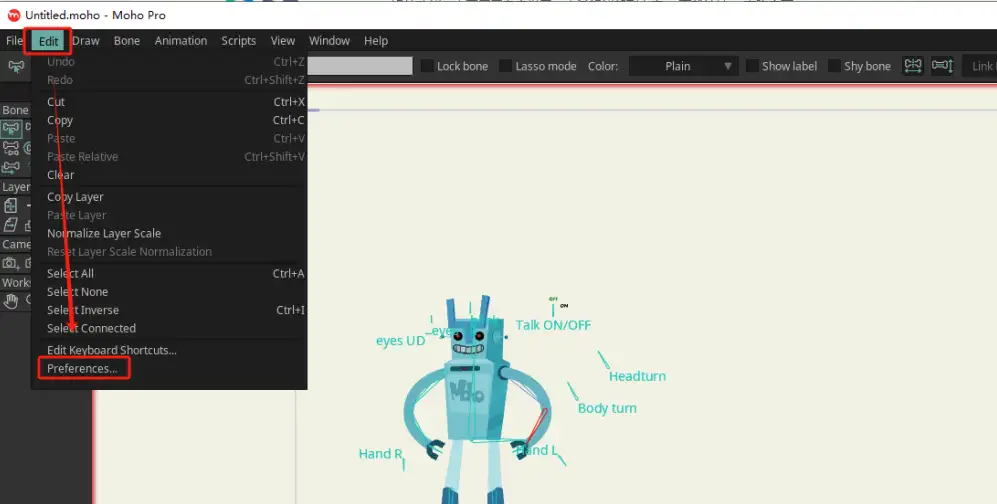Click the bone name input field
This screenshot has width=997, height=504.
click(x=360, y=66)
